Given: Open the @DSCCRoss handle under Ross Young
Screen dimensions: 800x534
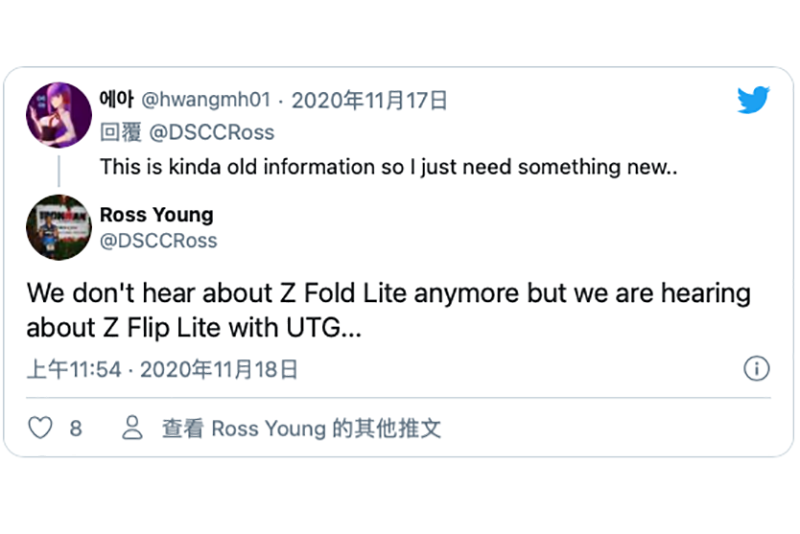Looking at the screenshot, I should [x=158, y=240].
